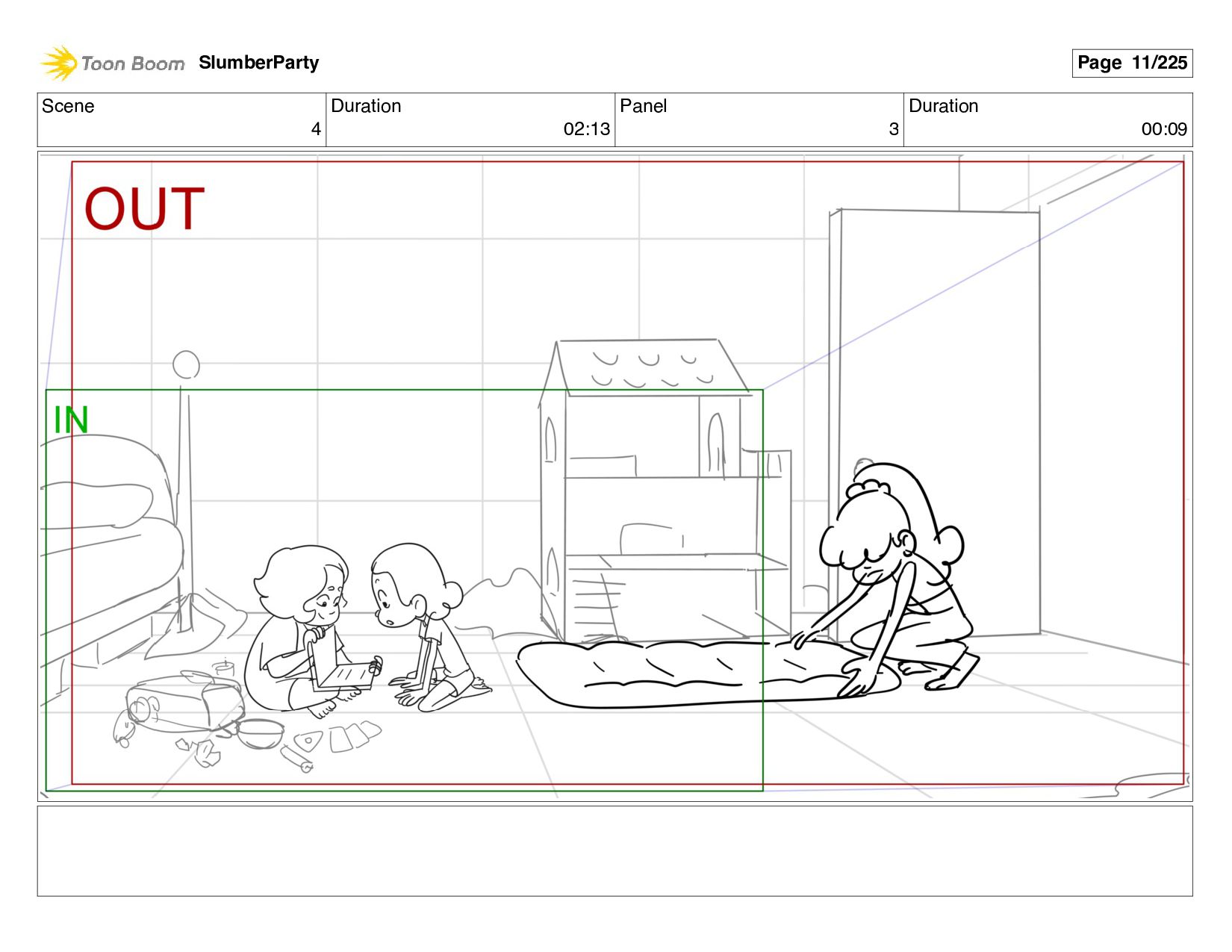Click the scene number 4
The image size is (1232, 952).
[316, 129]
